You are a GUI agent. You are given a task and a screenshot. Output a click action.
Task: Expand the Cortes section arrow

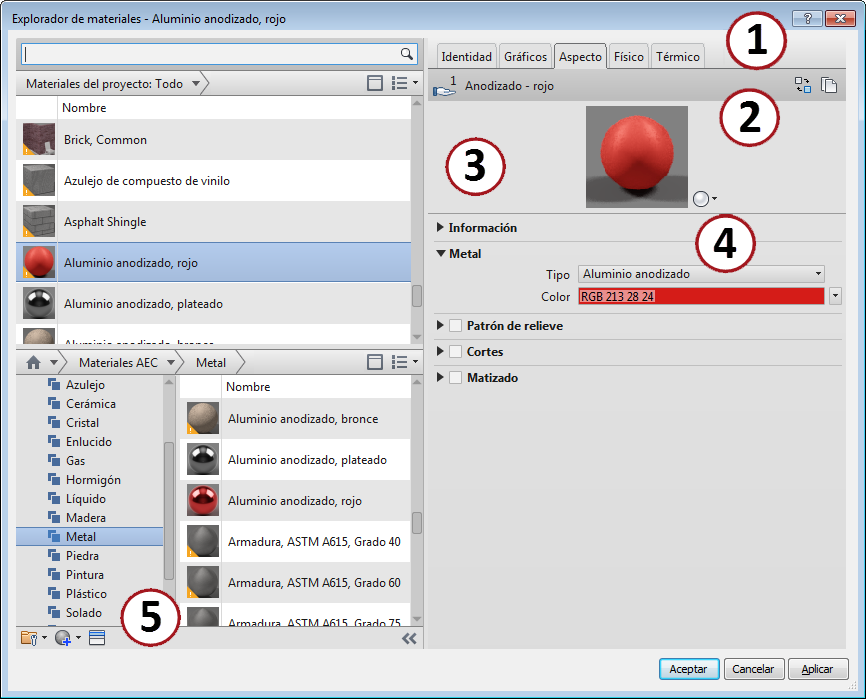coord(440,351)
